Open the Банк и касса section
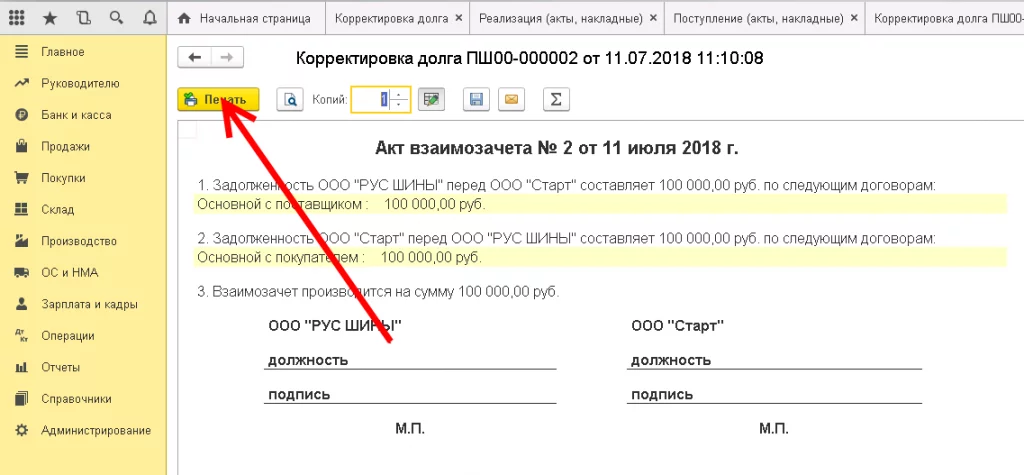The width and height of the screenshot is (1024, 475). point(76,115)
